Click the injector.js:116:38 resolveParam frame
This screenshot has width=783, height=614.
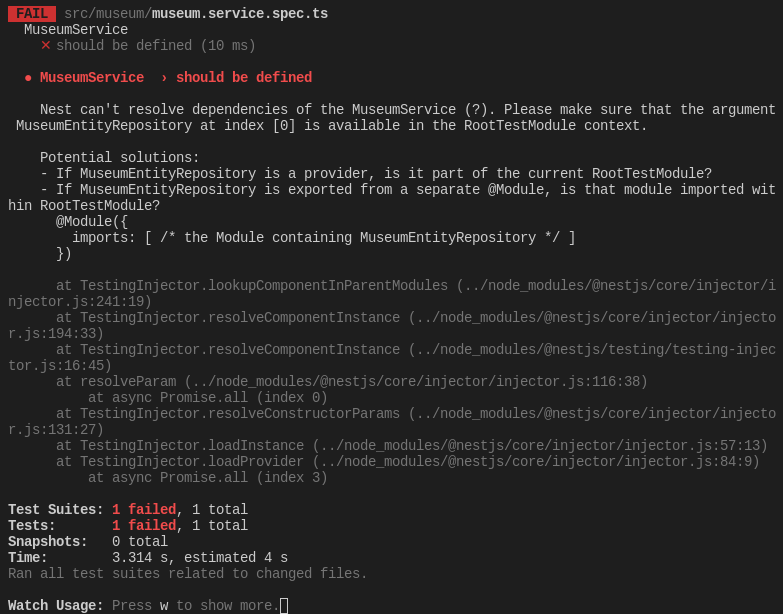coord(352,381)
